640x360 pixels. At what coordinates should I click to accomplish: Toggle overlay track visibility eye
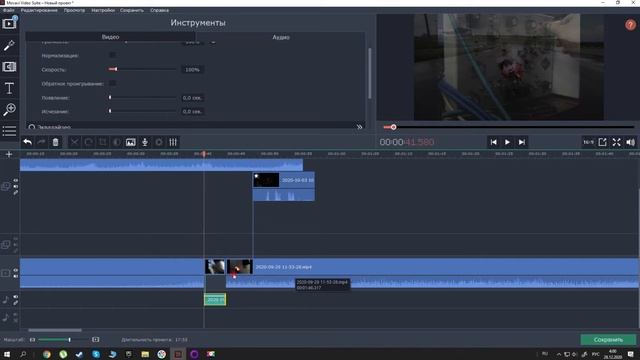(16, 180)
